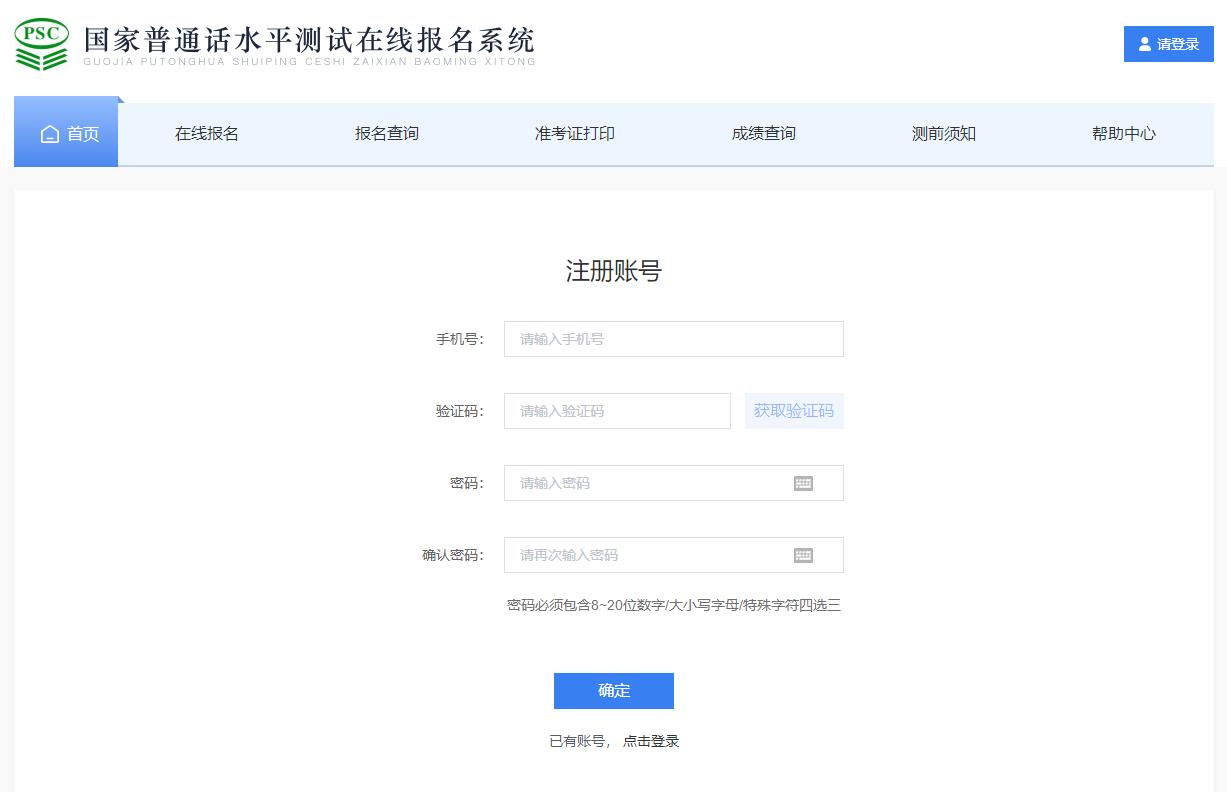Image resolution: width=1227 pixels, height=792 pixels.
Task: Focus the 手机号 phone number field
Action: click(673, 339)
